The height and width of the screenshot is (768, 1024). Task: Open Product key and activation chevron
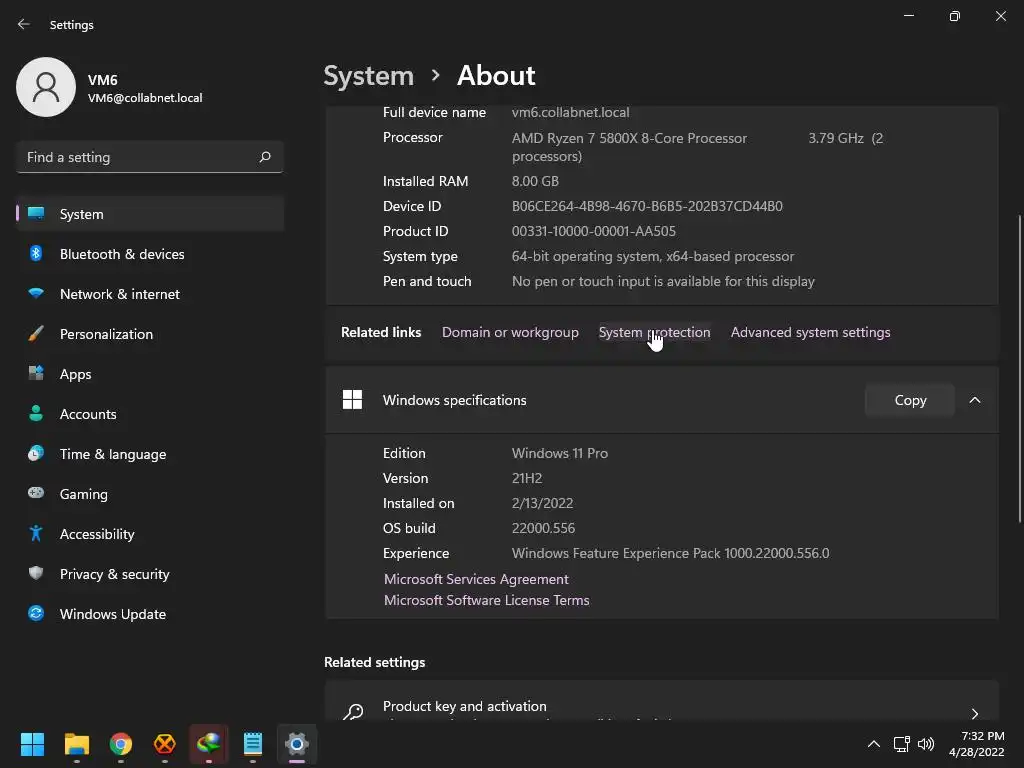(974, 714)
